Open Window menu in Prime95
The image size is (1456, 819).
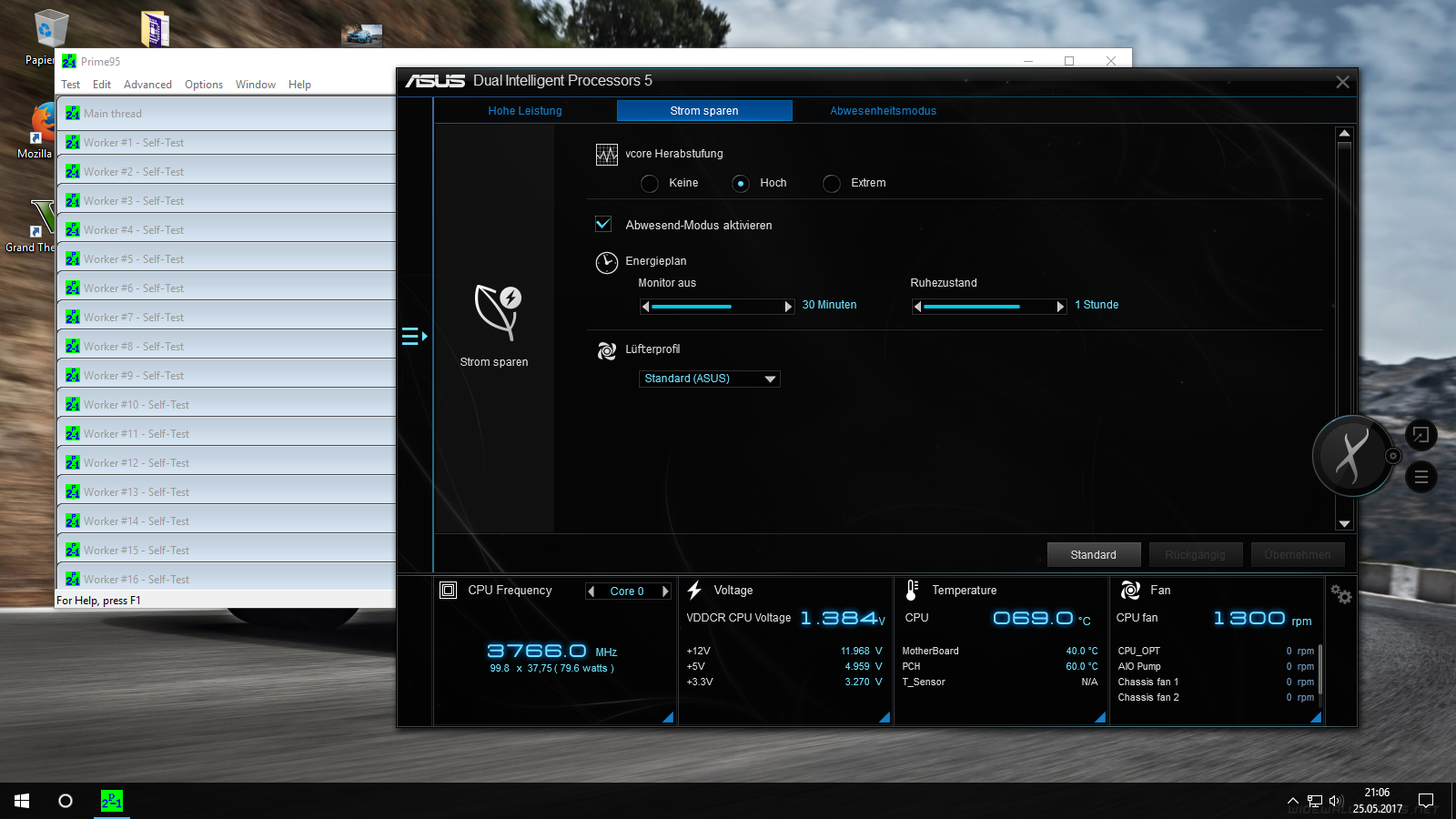(256, 85)
